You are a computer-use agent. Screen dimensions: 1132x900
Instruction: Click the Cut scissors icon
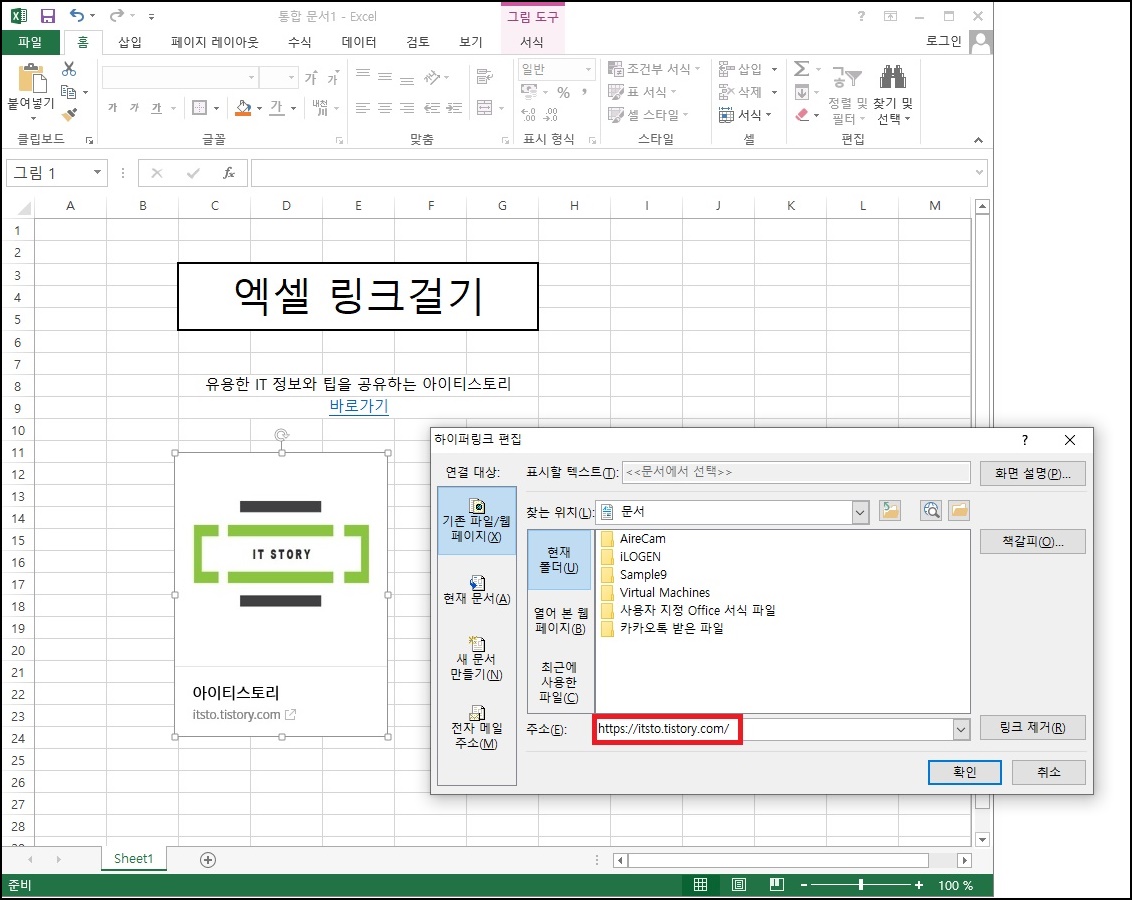pyautogui.click(x=69, y=69)
